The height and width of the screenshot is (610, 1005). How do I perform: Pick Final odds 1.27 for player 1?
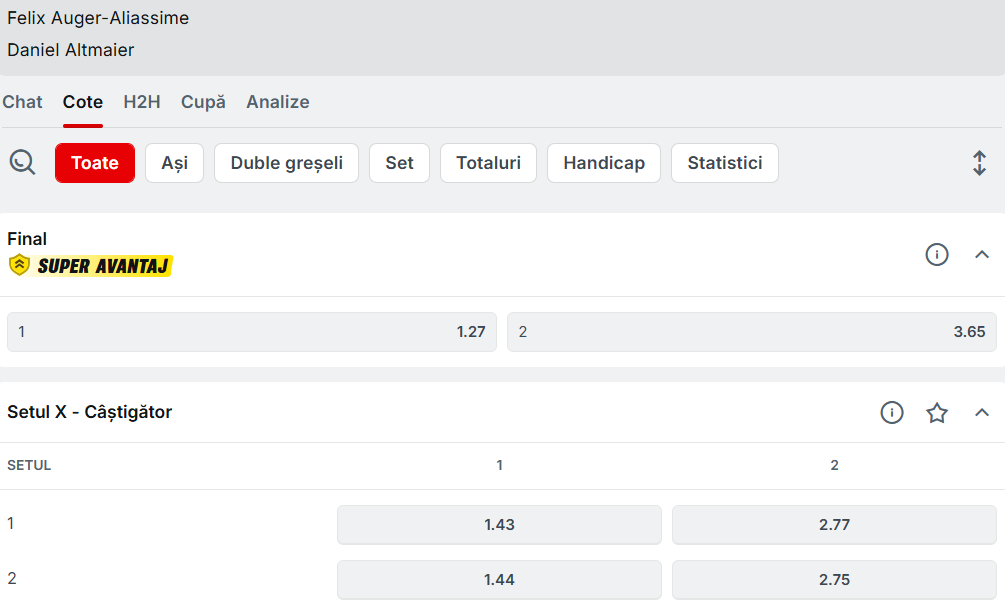point(252,332)
